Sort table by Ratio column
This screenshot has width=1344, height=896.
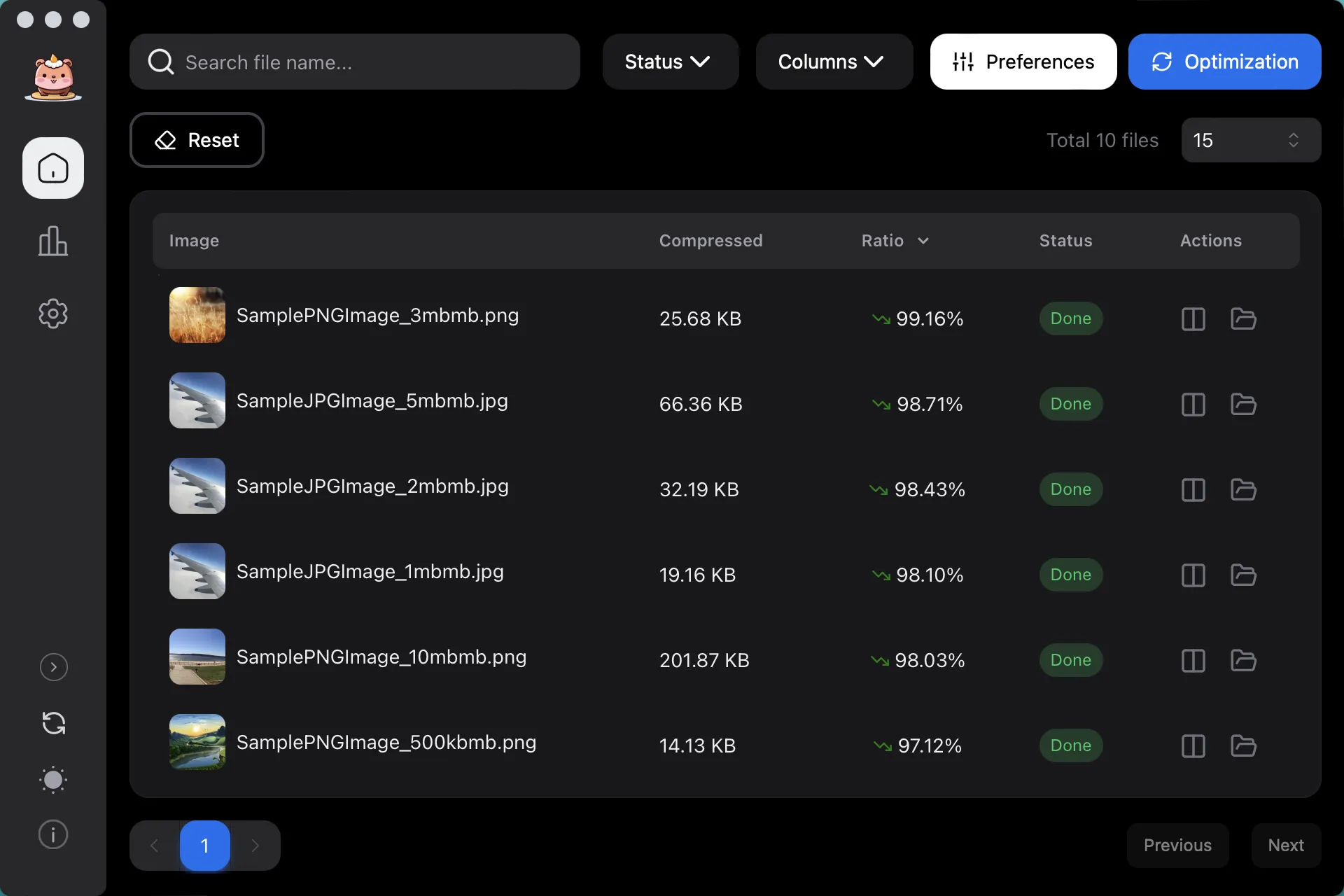(895, 241)
